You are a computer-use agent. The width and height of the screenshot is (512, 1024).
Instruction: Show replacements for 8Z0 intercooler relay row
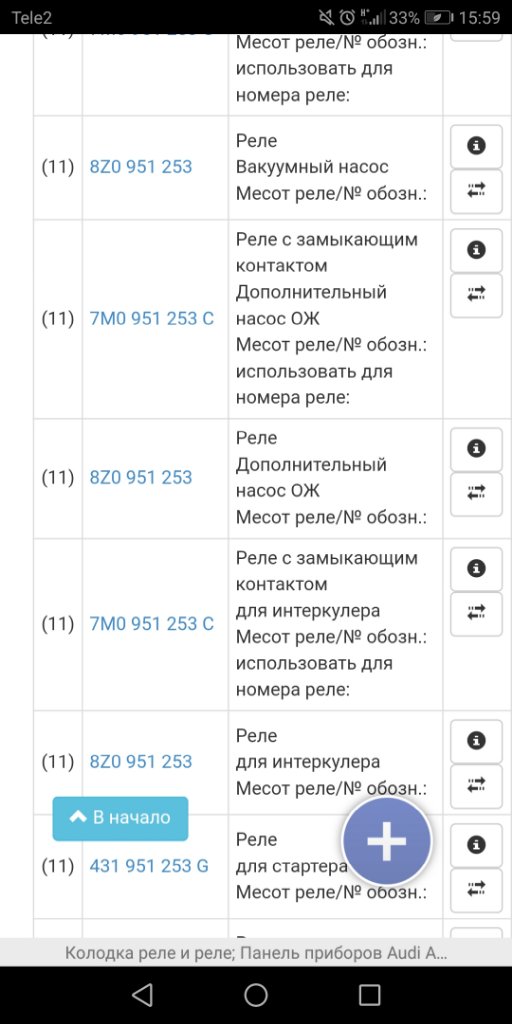(477, 786)
